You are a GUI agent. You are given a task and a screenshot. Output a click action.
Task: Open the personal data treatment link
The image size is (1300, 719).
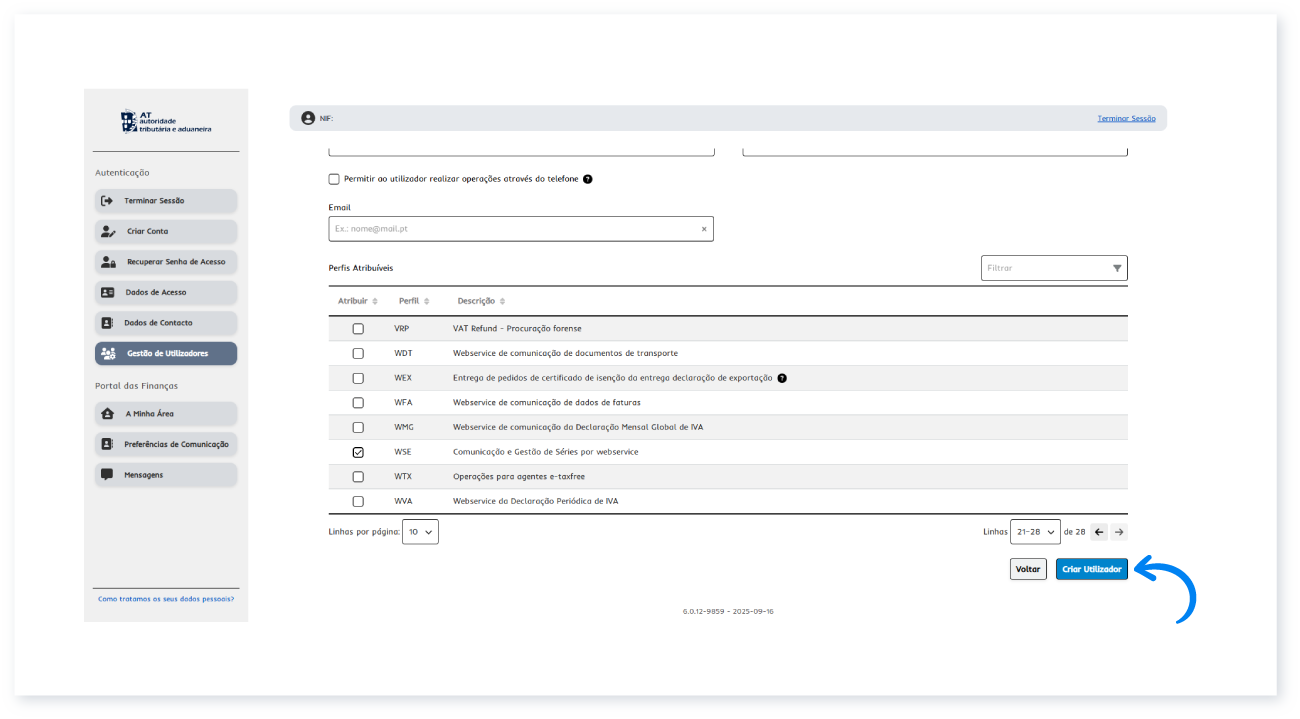pyautogui.click(x=166, y=599)
